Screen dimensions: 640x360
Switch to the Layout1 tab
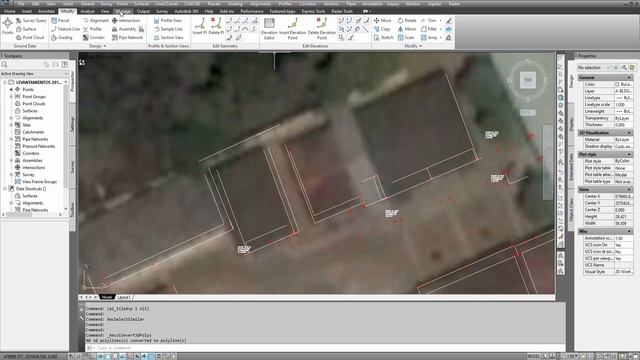click(x=124, y=297)
